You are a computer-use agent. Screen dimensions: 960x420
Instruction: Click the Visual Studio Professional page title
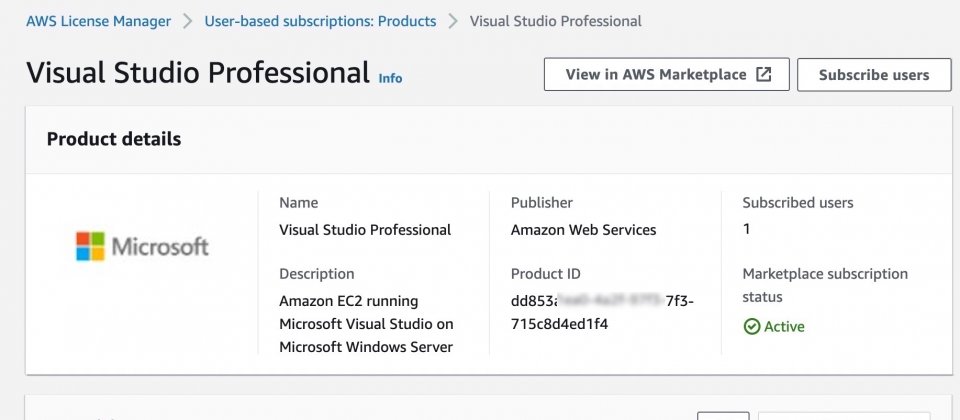pos(198,73)
